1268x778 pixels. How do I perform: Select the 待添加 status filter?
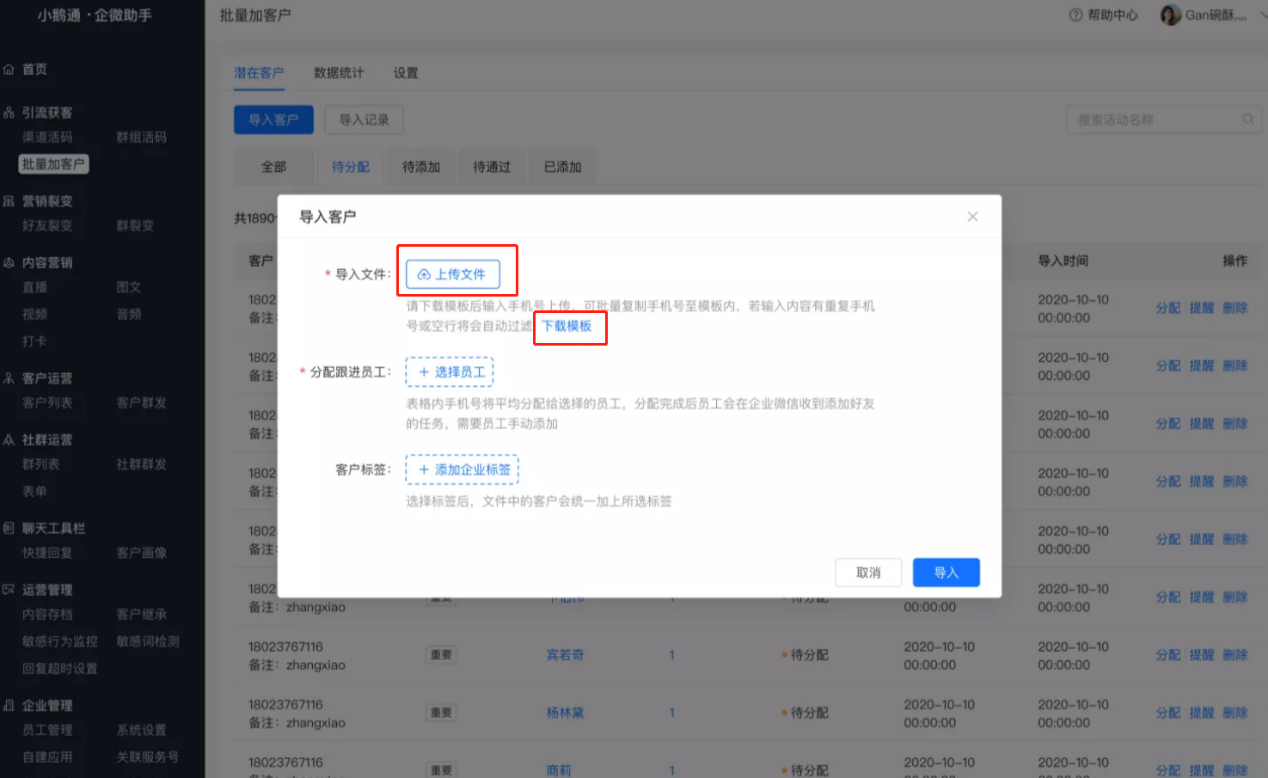[x=422, y=167]
